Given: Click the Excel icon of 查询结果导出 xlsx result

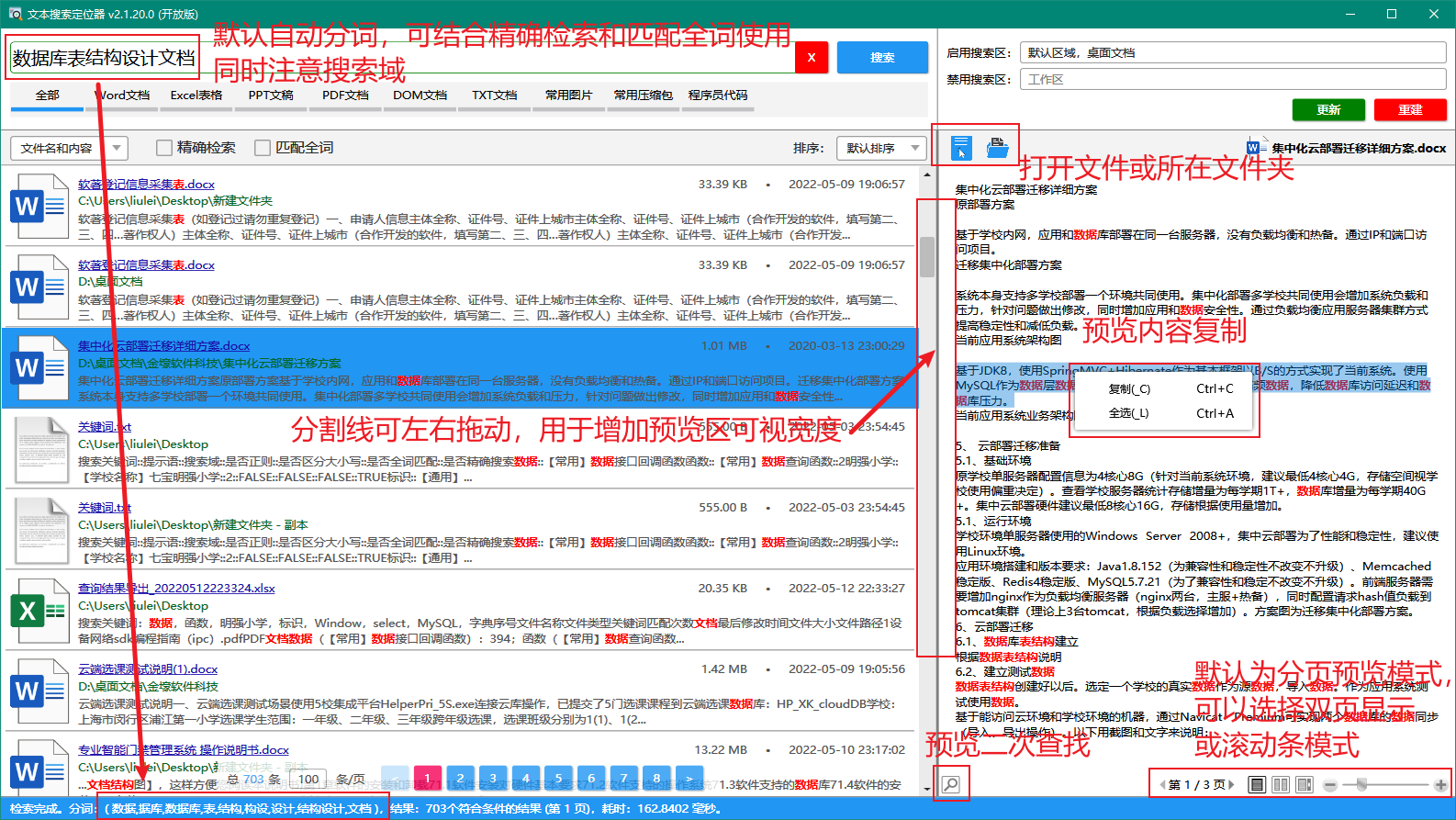Looking at the screenshot, I should (x=39, y=611).
